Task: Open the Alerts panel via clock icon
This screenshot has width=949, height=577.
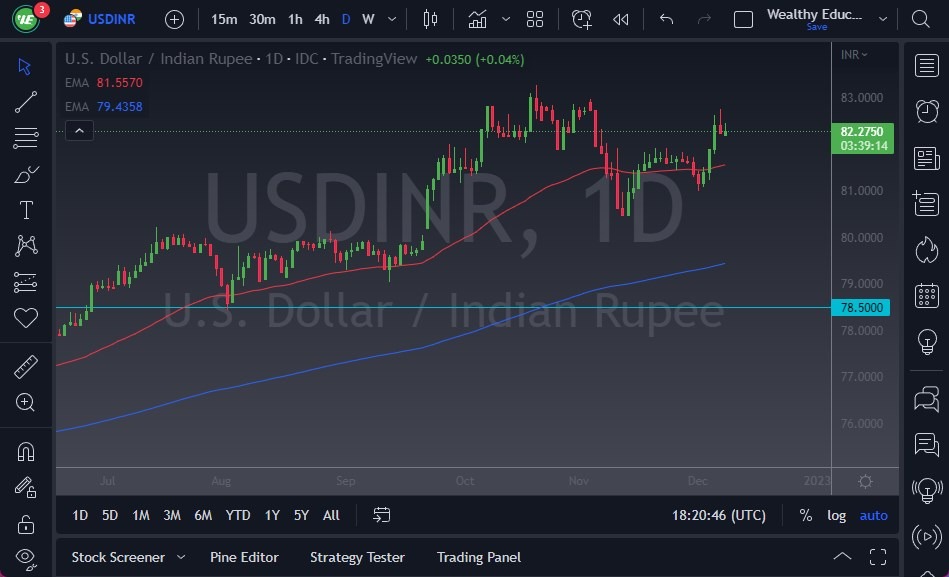Action: [x=927, y=111]
